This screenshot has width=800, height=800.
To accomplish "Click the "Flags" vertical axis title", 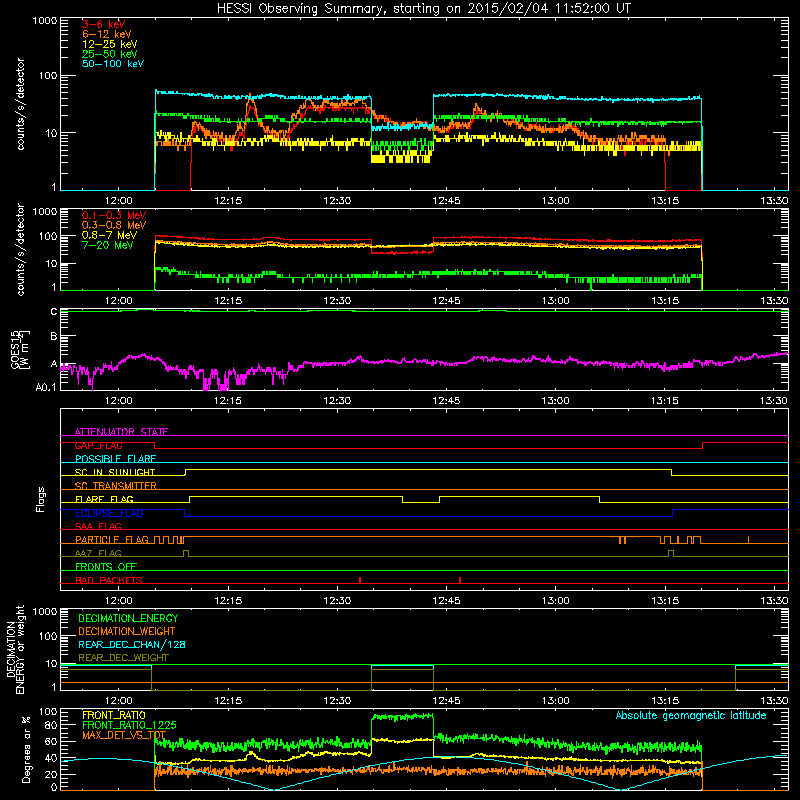I will coord(41,499).
